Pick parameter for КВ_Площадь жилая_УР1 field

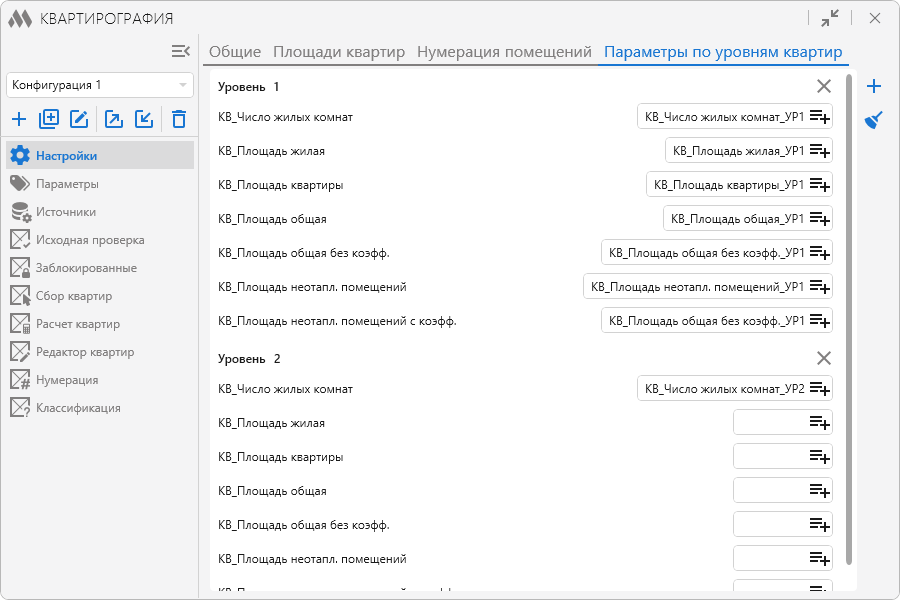click(x=820, y=151)
